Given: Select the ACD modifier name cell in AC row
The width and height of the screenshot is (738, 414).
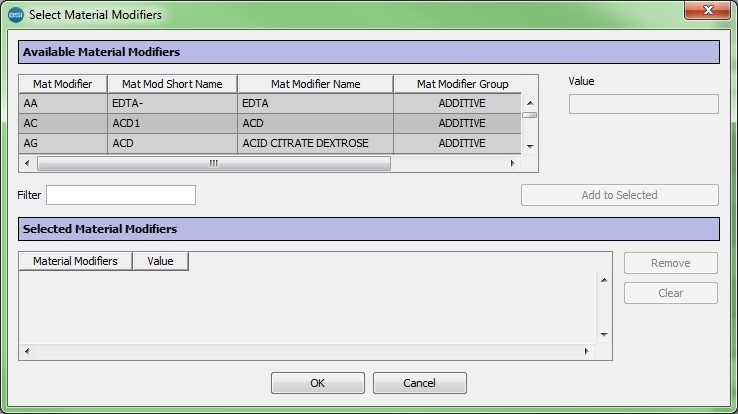Looking at the screenshot, I should [315, 123].
